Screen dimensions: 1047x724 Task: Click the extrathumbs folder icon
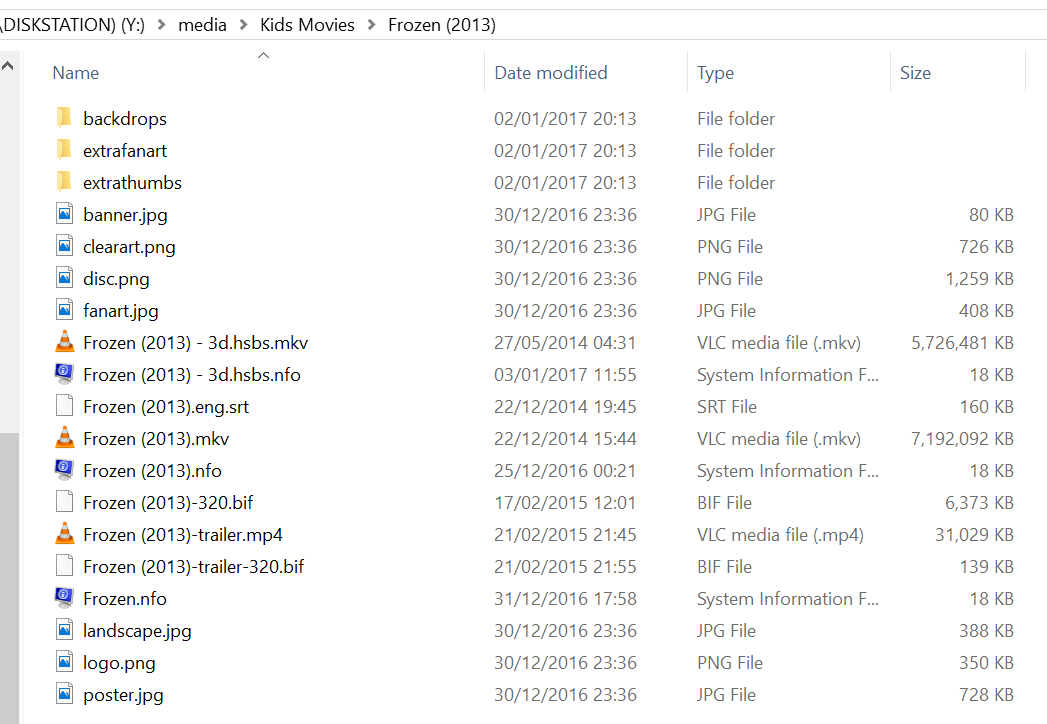click(64, 182)
